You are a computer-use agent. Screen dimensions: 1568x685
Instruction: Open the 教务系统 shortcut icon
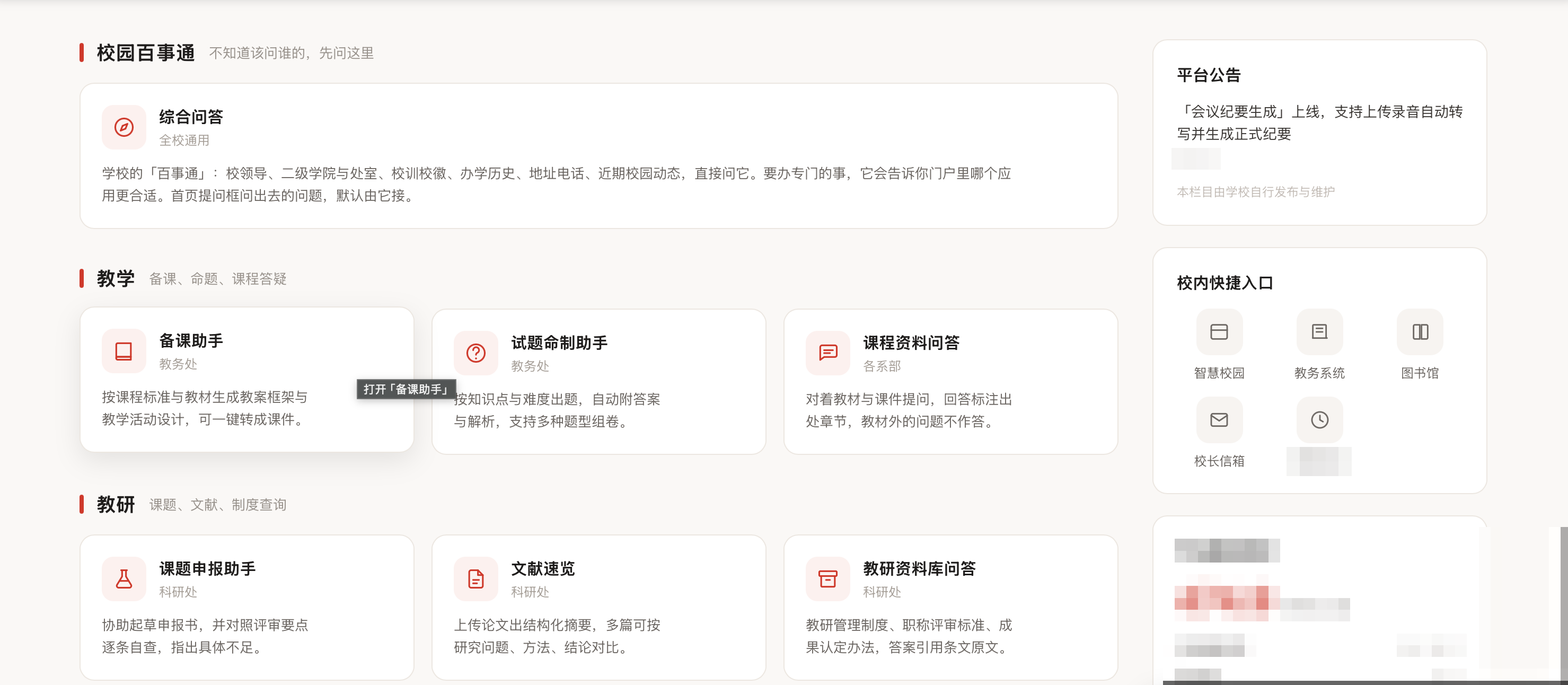(1319, 332)
